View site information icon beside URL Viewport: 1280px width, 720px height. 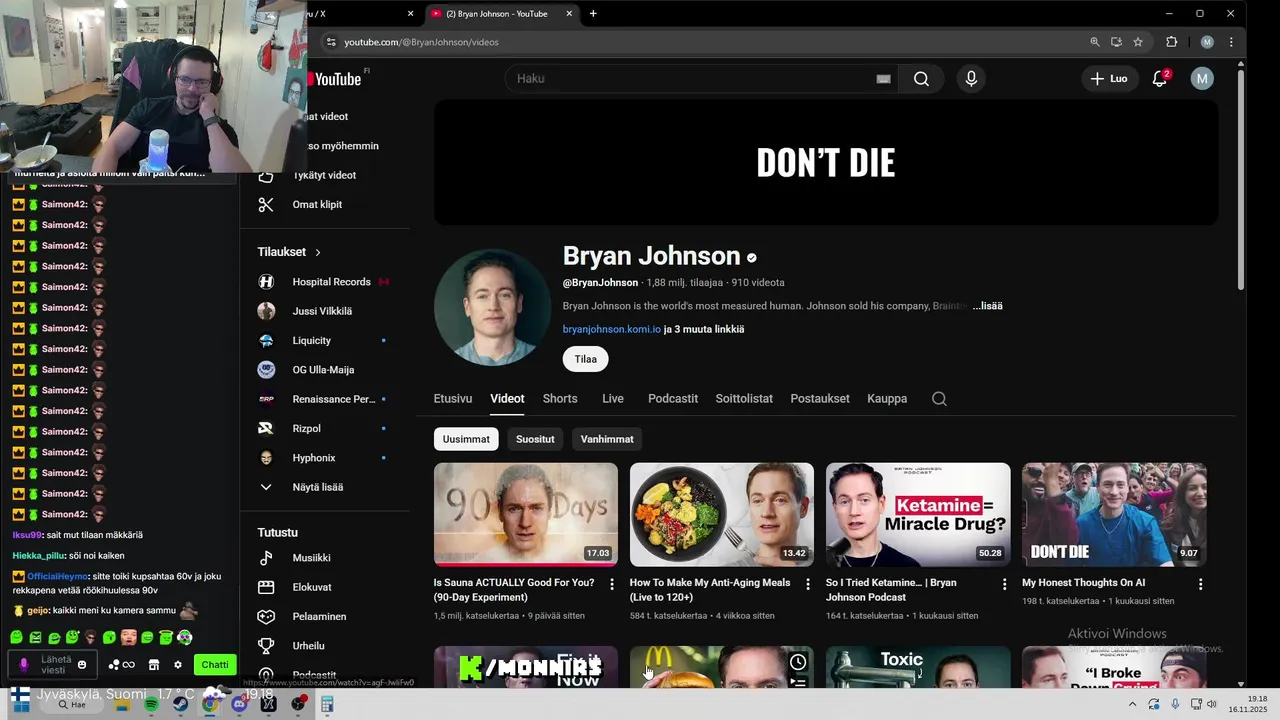(331, 42)
